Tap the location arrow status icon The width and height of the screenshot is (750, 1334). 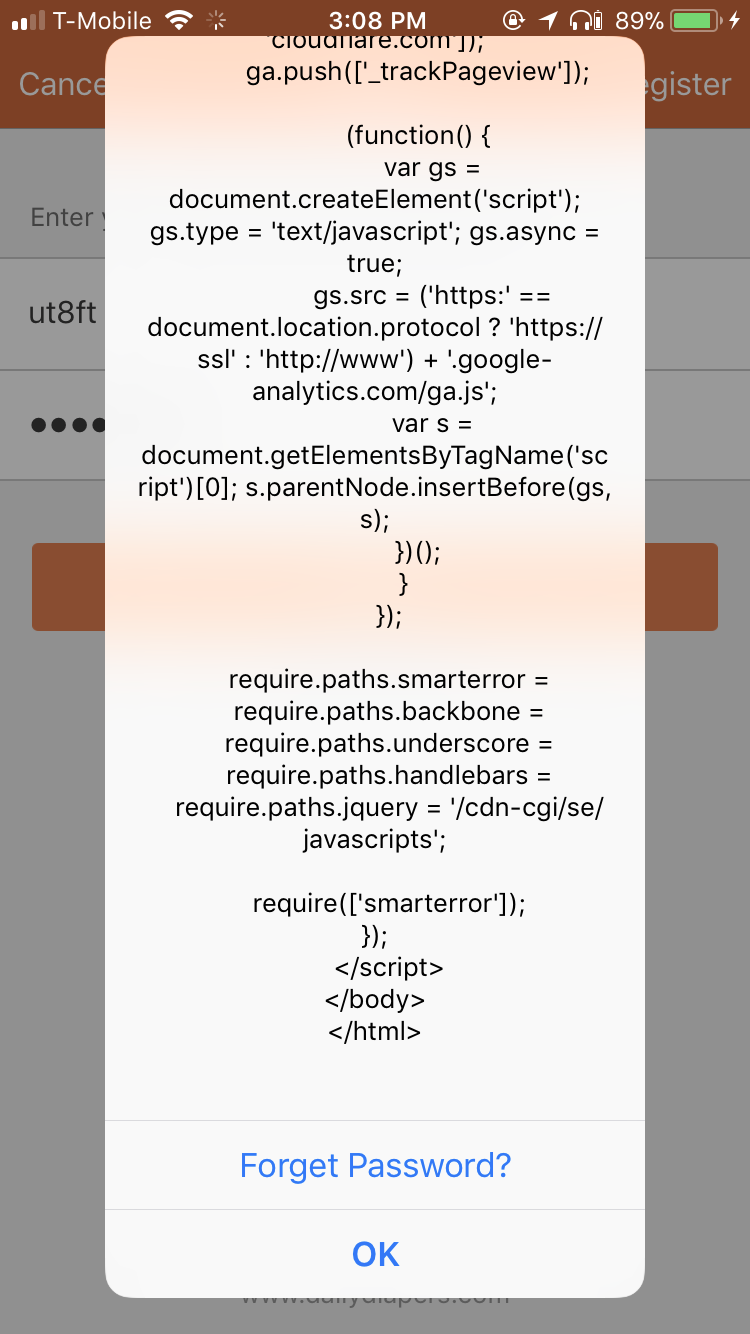click(548, 20)
